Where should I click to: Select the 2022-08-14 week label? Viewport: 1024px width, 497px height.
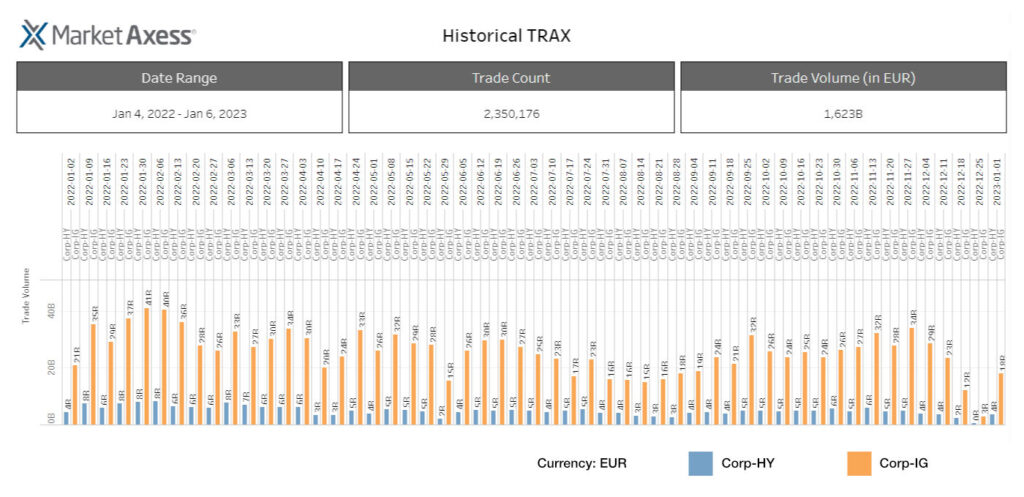pos(641,181)
